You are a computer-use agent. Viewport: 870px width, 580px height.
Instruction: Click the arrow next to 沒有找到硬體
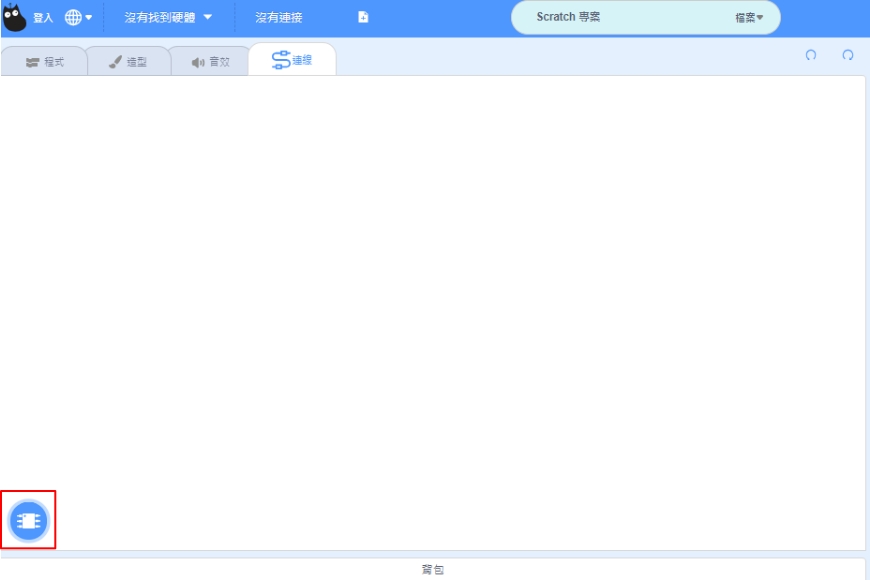[208, 18]
